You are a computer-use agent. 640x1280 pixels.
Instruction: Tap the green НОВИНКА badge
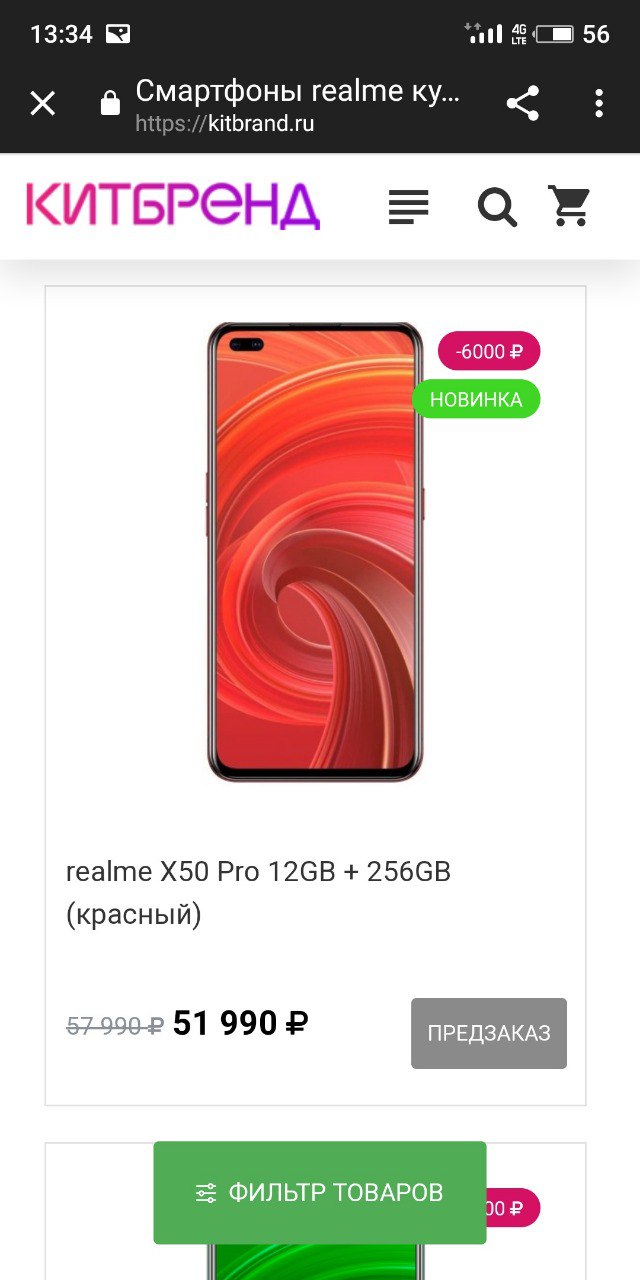point(476,399)
